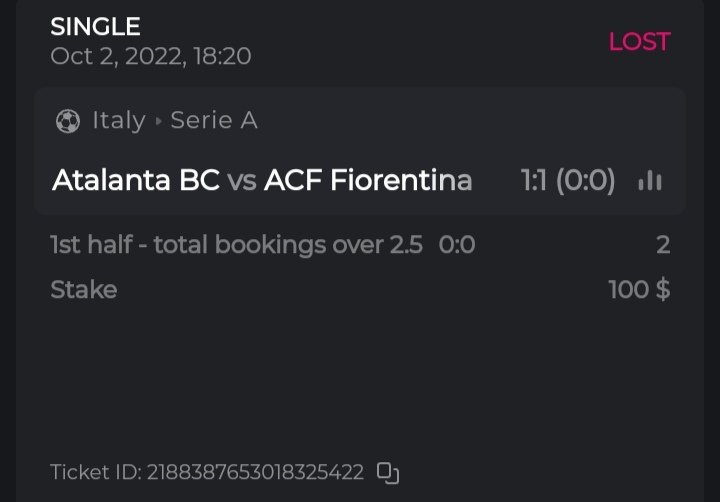This screenshot has width=720, height=502.
Task: Click the 100 $ stake amount
Action: coord(639,290)
